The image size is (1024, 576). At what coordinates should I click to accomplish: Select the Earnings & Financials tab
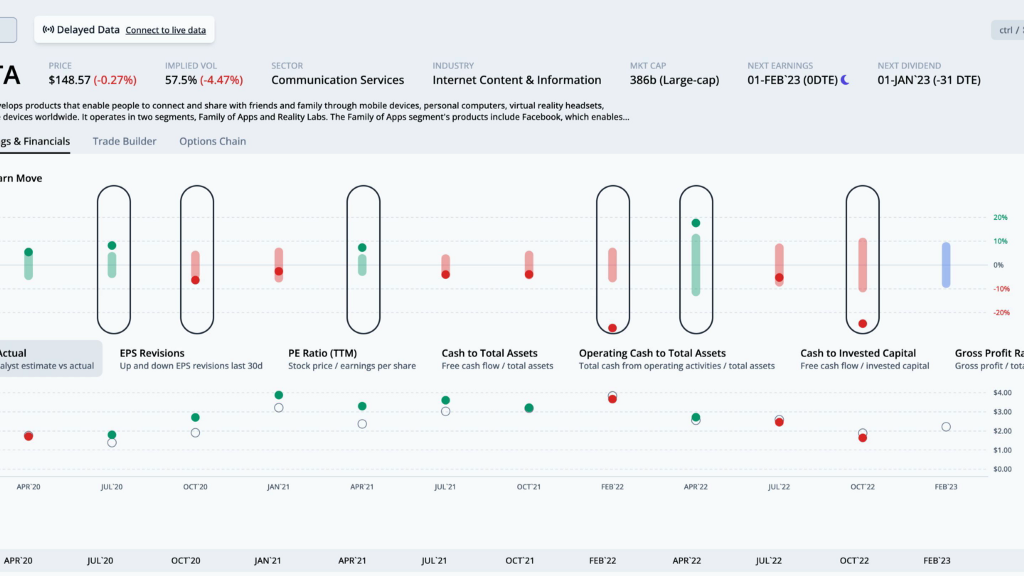pyautogui.click(x=35, y=141)
